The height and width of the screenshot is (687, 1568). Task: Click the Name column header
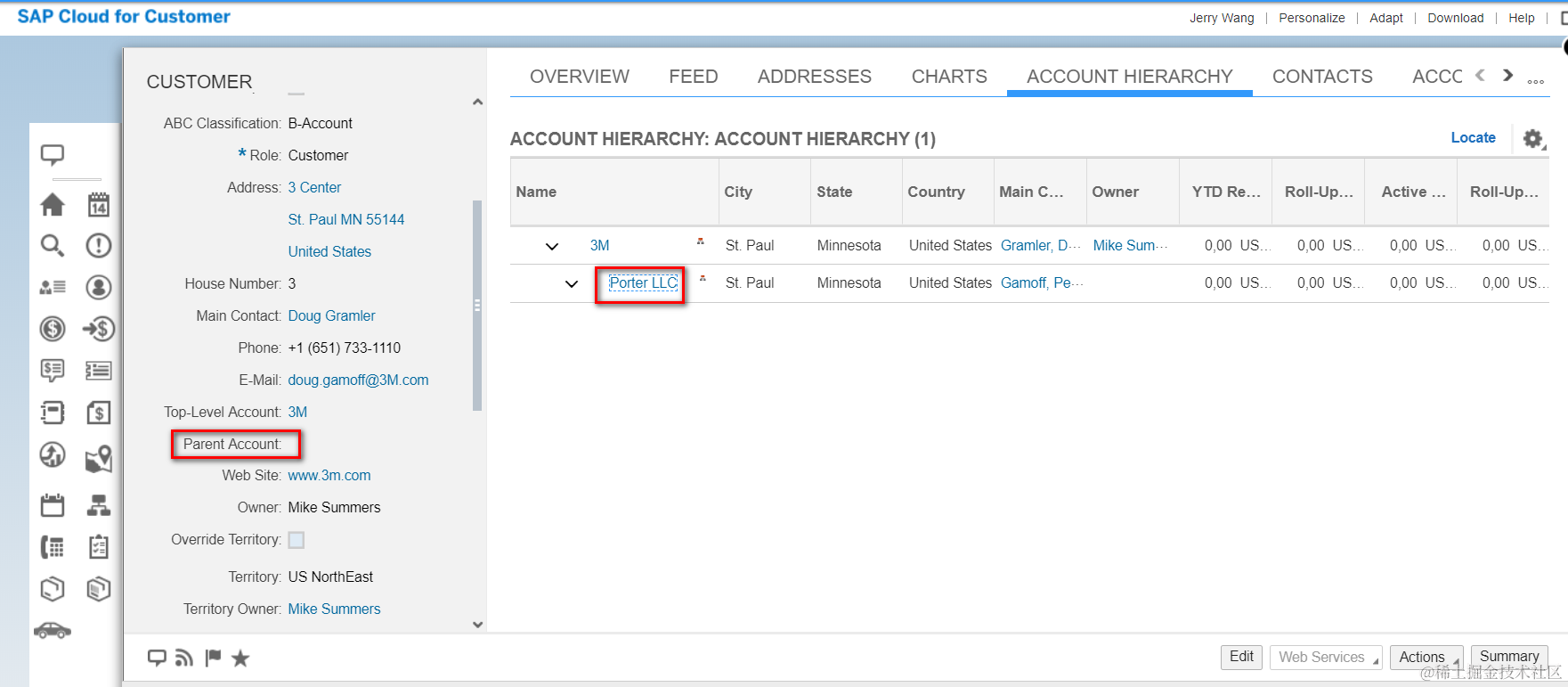click(x=614, y=192)
